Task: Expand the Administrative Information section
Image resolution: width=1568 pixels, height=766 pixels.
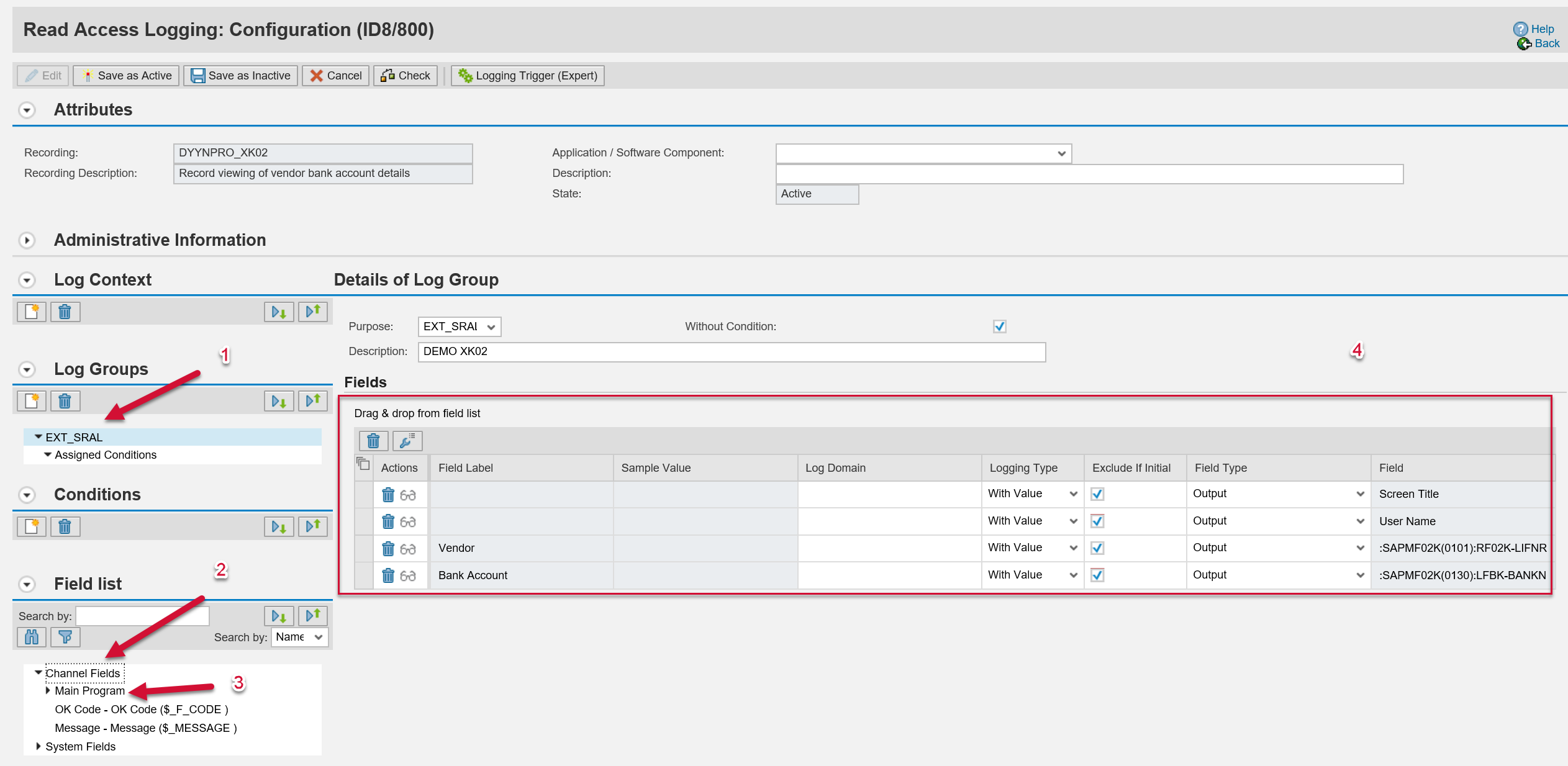Action: [27, 240]
